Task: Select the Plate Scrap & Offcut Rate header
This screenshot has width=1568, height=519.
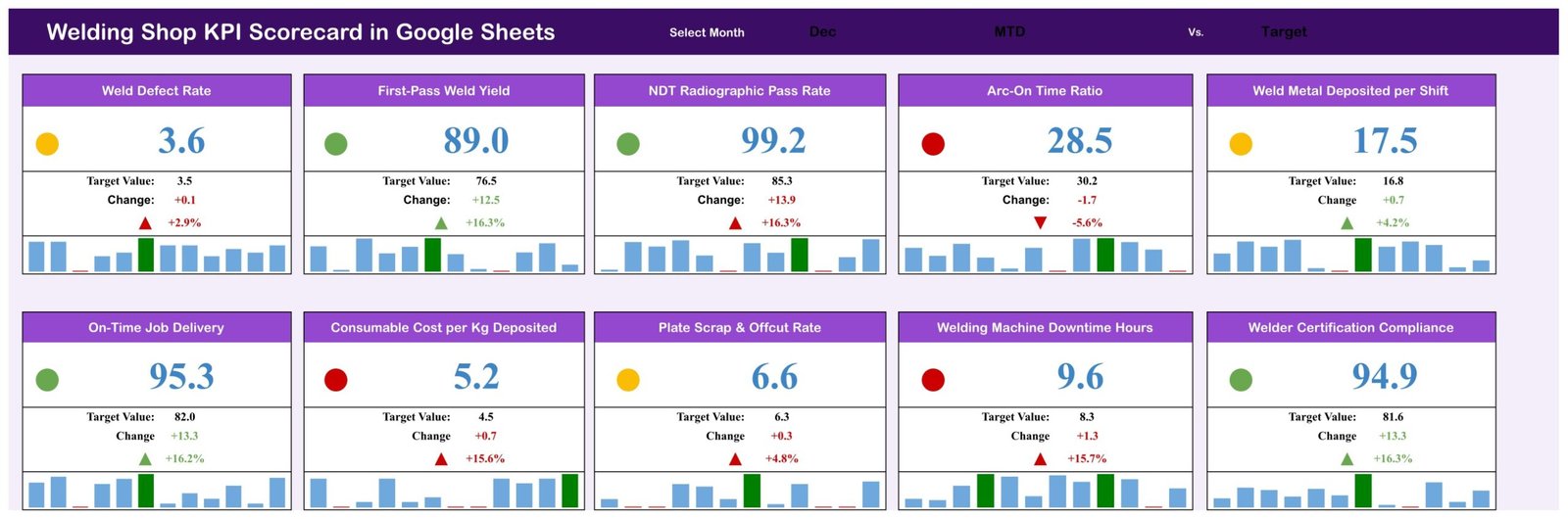Action: coord(740,328)
